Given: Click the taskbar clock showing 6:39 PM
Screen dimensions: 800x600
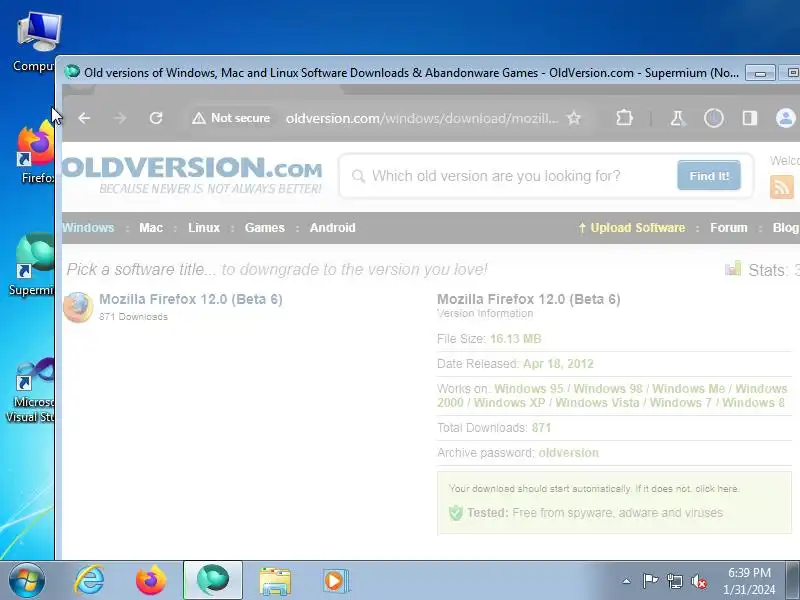Looking at the screenshot, I should (749, 581).
